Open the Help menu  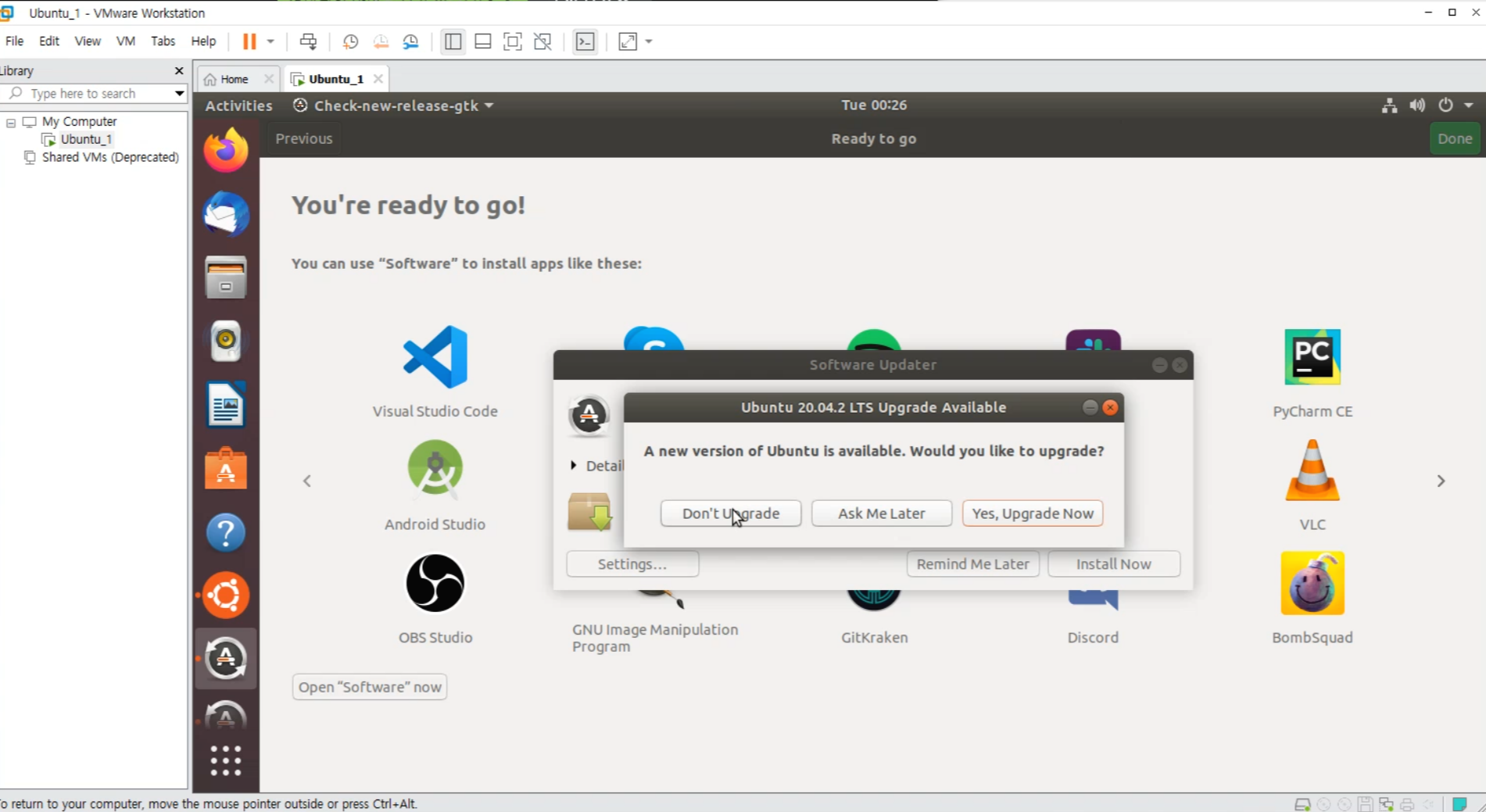tap(203, 41)
